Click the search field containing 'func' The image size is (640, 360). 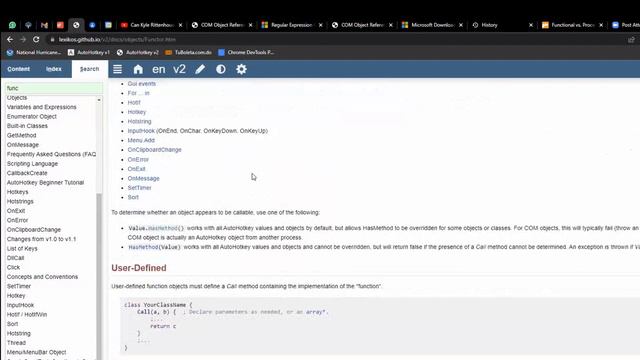[53, 88]
